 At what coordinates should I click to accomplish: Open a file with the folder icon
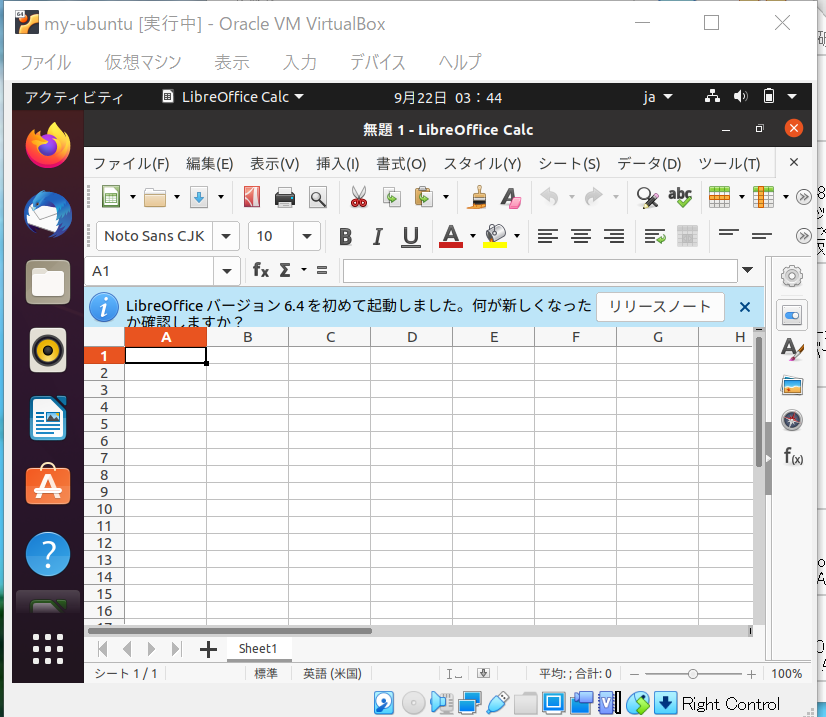(x=155, y=198)
